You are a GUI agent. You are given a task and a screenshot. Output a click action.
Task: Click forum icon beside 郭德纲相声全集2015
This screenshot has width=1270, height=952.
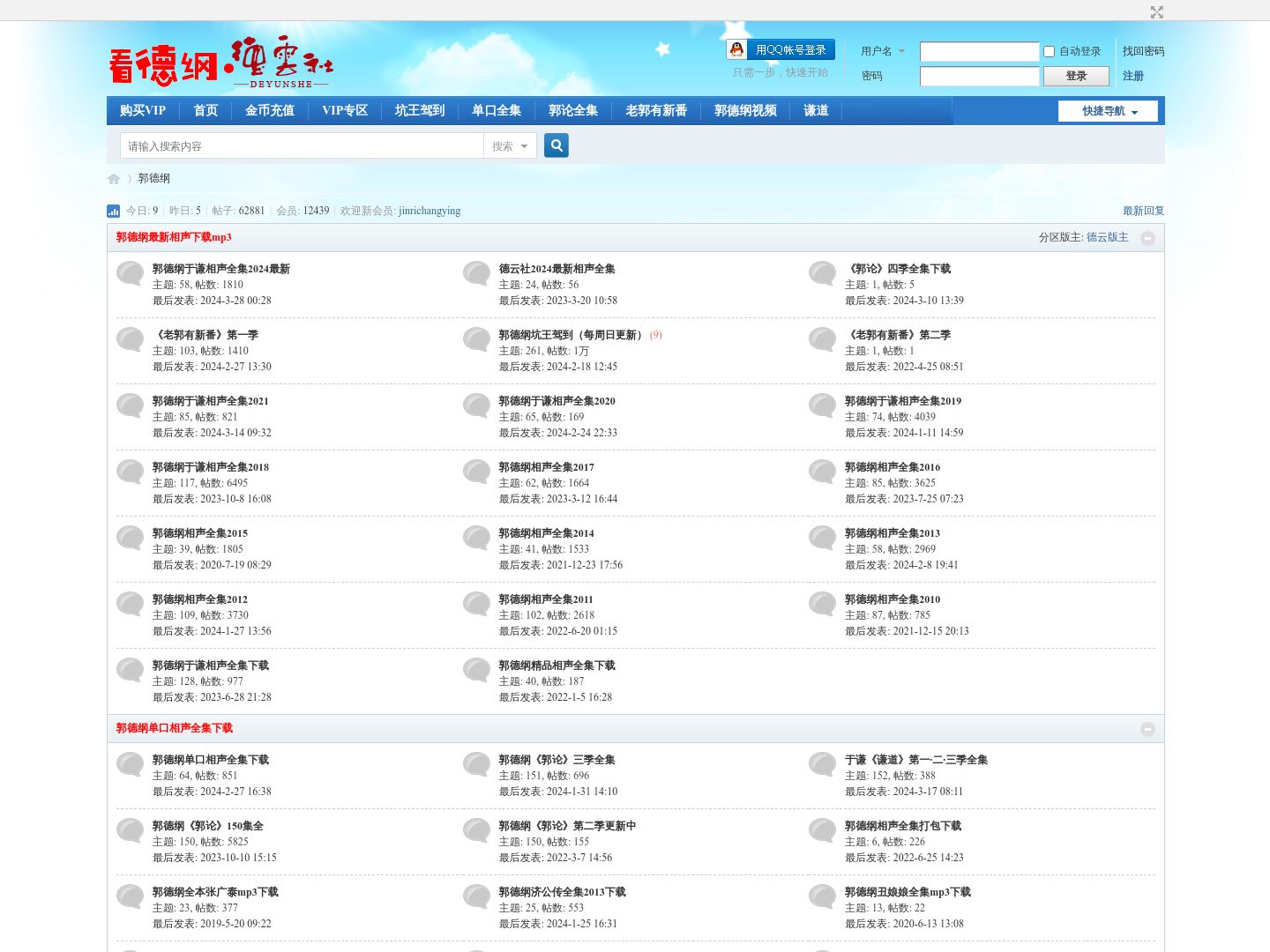pyautogui.click(x=131, y=538)
